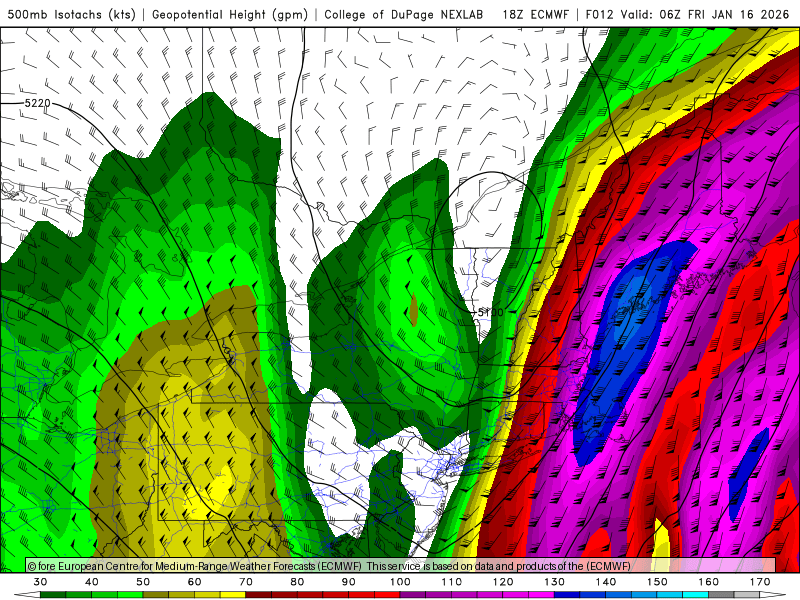Click the 'F012' forecast hour label

[x=599, y=14]
